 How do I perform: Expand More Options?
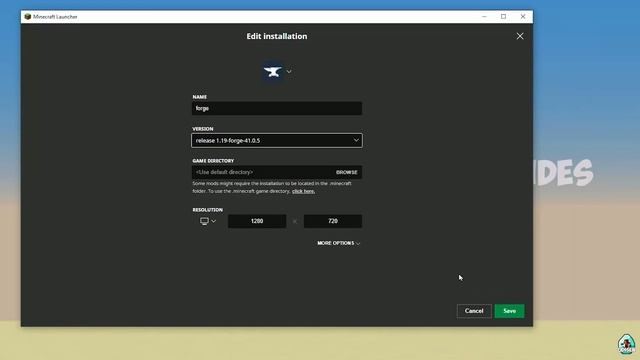pyautogui.click(x=338, y=243)
